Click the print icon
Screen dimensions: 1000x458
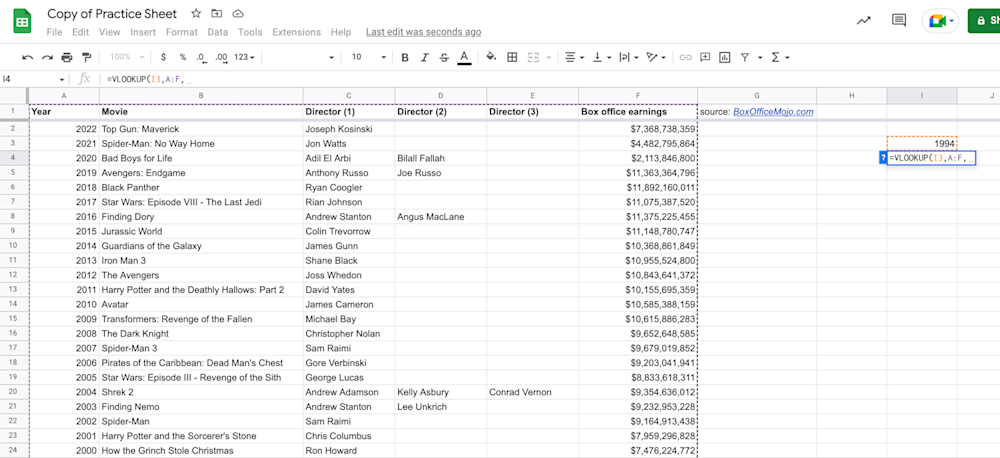point(67,57)
